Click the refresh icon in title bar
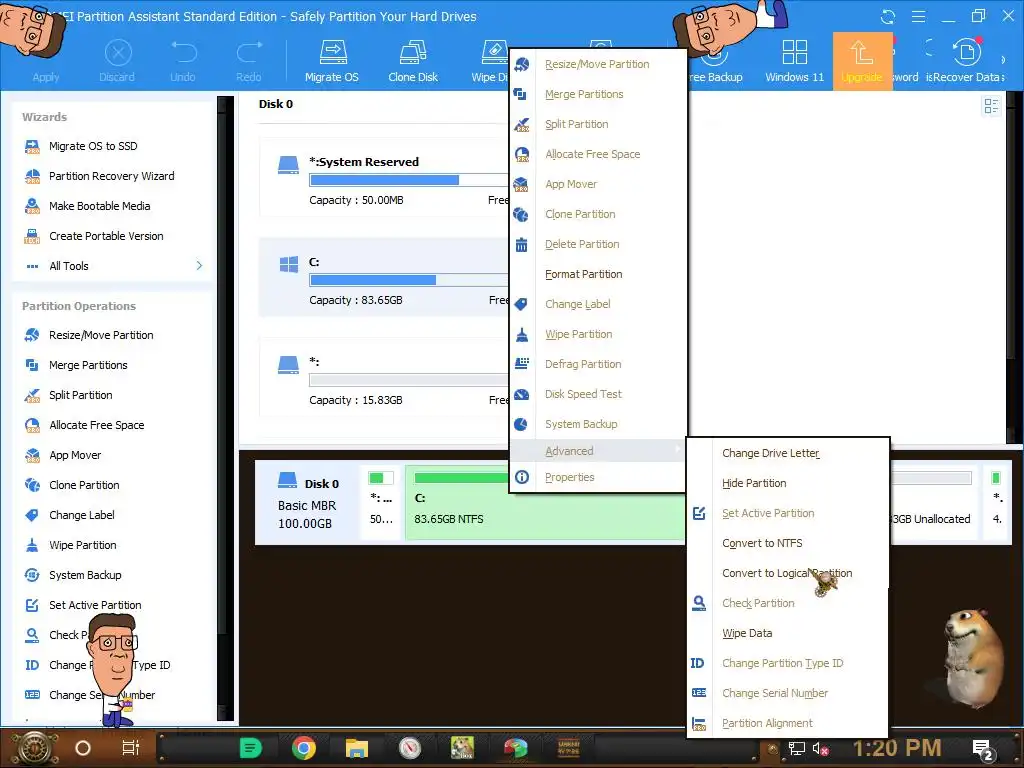The width and height of the screenshot is (1024, 768). coord(888,17)
